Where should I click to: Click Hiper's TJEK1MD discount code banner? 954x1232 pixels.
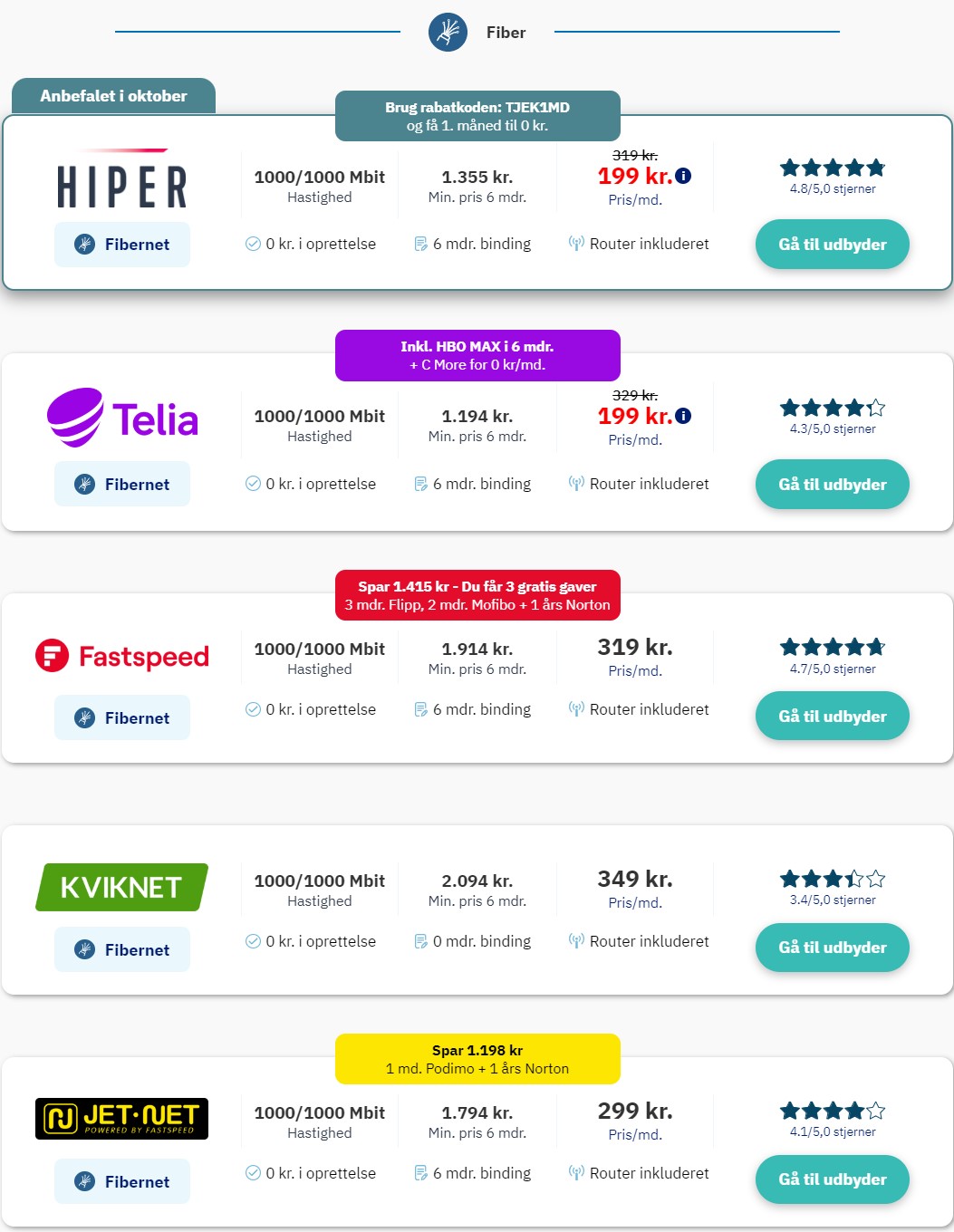pyautogui.click(x=477, y=116)
